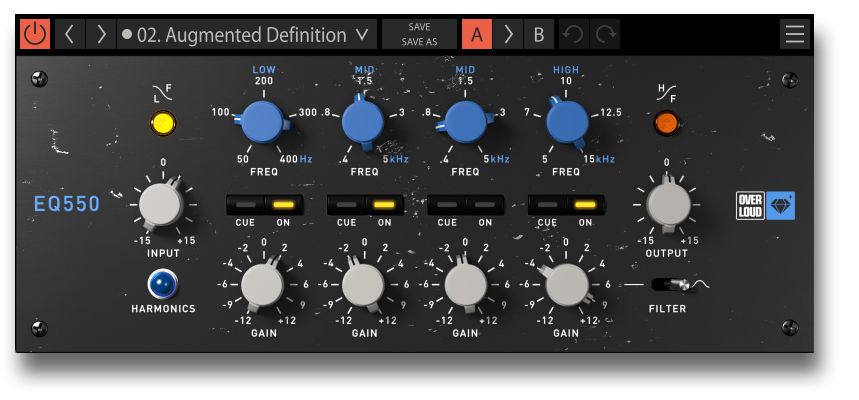The width and height of the screenshot is (859, 400).
Task: Enable CUE on the second MID band
Action: [x=446, y=205]
